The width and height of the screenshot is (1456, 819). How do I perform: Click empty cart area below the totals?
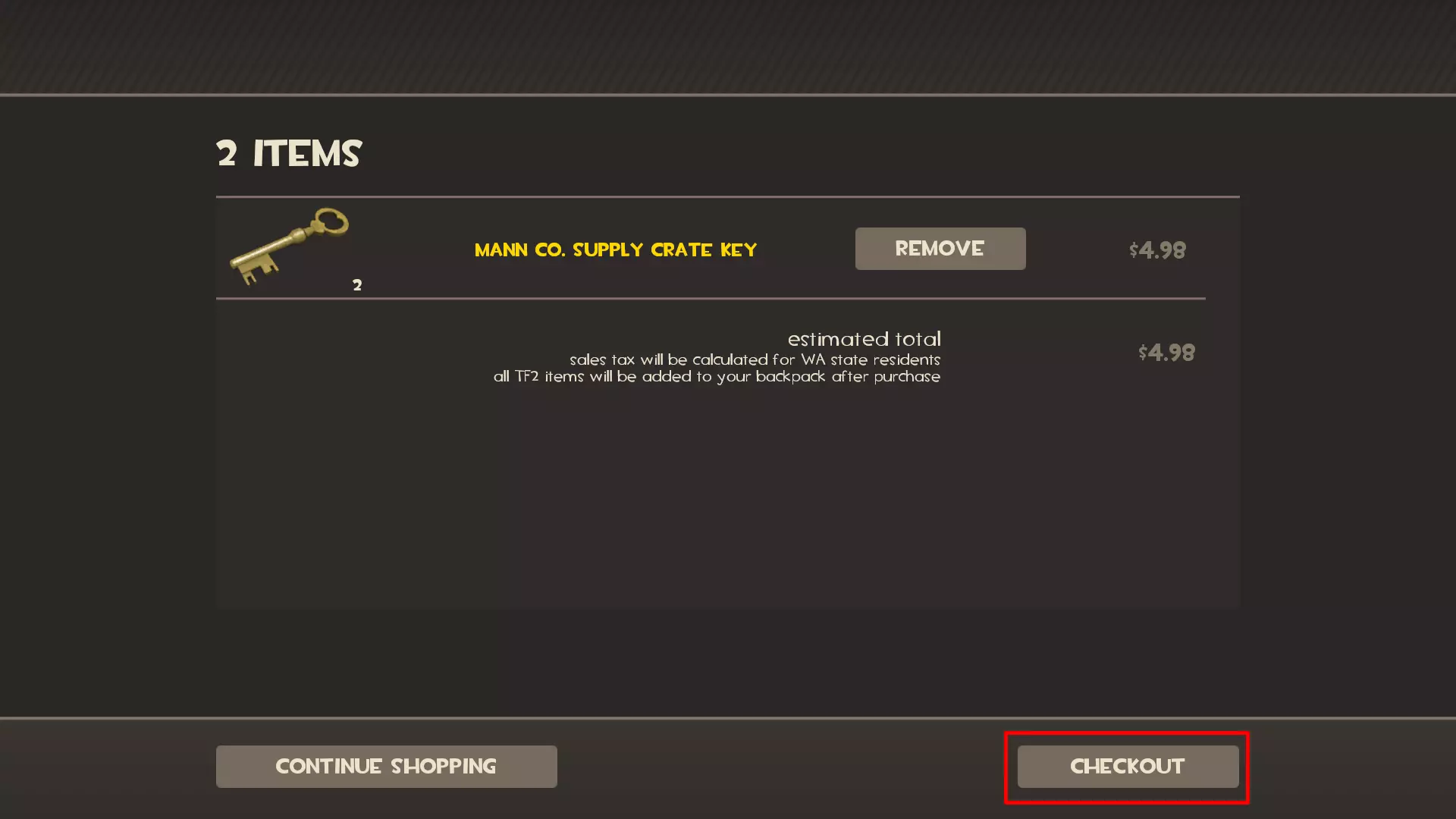click(x=728, y=500)
